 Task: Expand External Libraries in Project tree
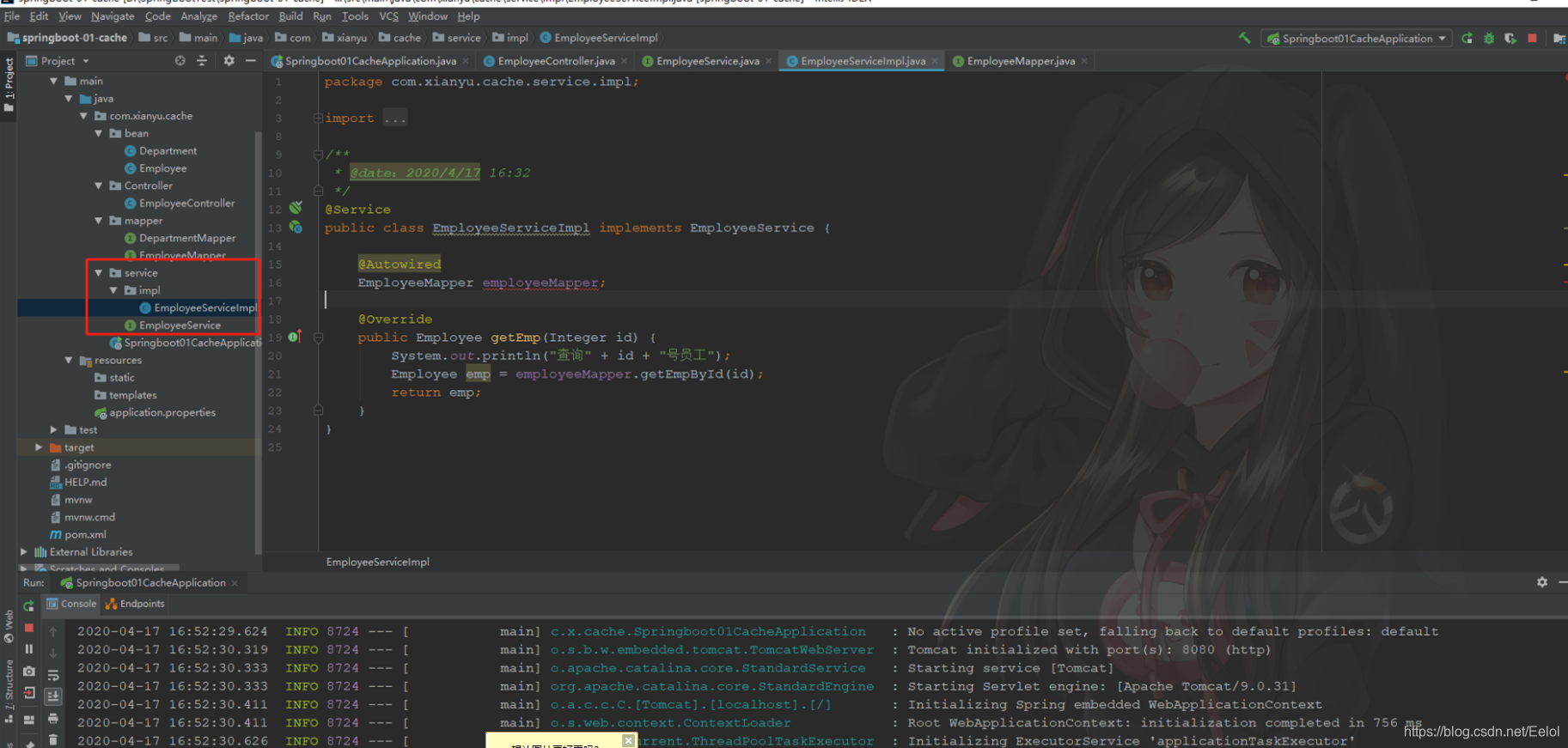pyautogui.click(x=24, y=552)
